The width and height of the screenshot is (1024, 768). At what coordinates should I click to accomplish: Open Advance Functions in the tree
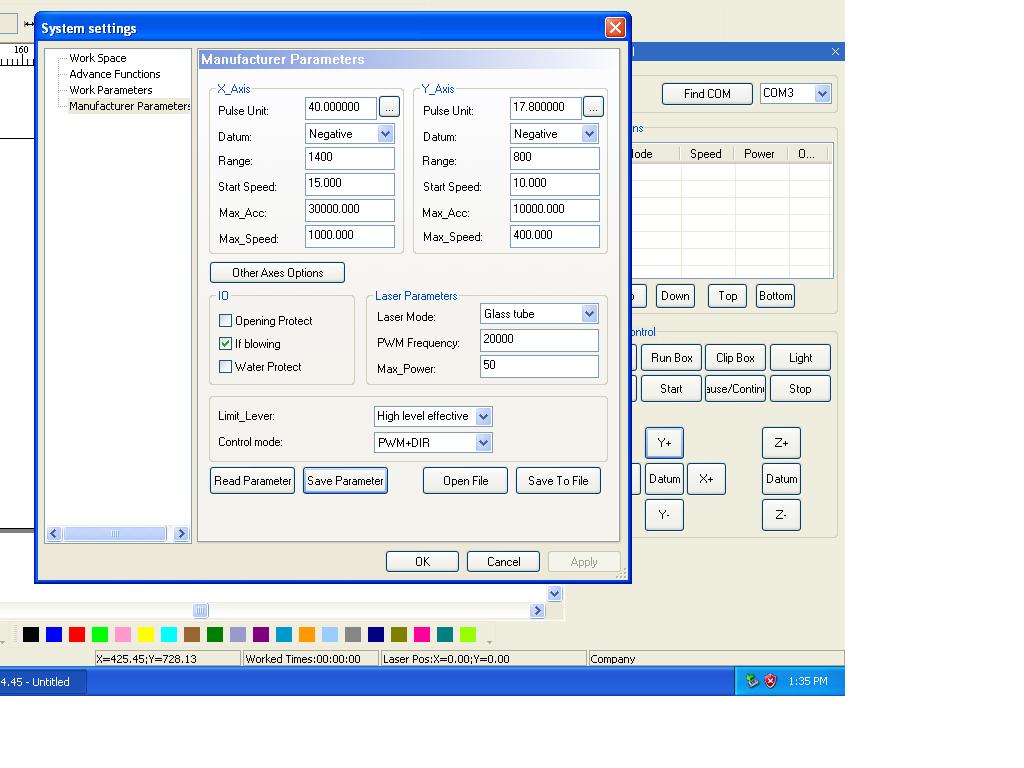point(114,74)
